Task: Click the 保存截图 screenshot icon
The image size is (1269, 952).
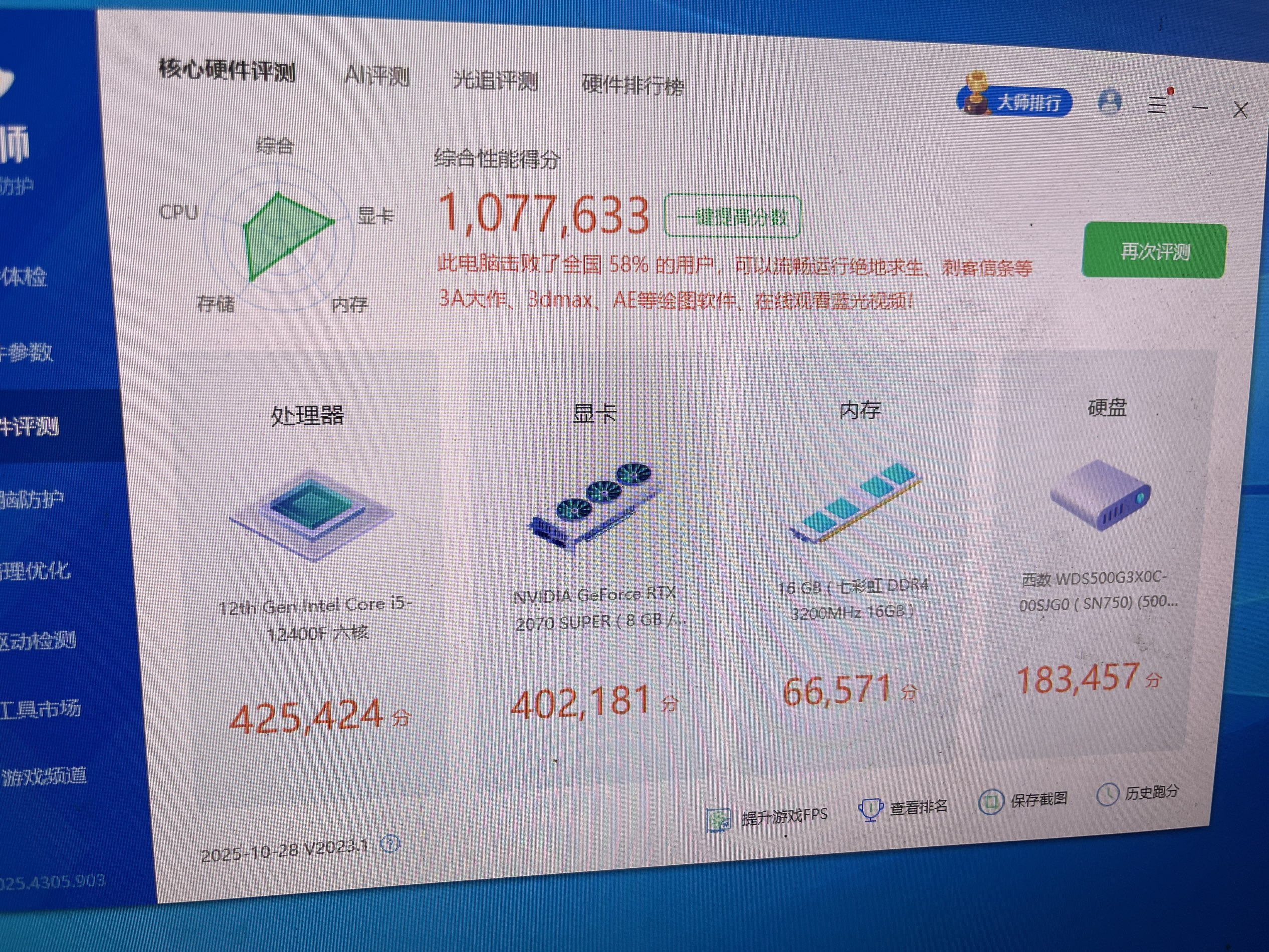Action: 991,802
